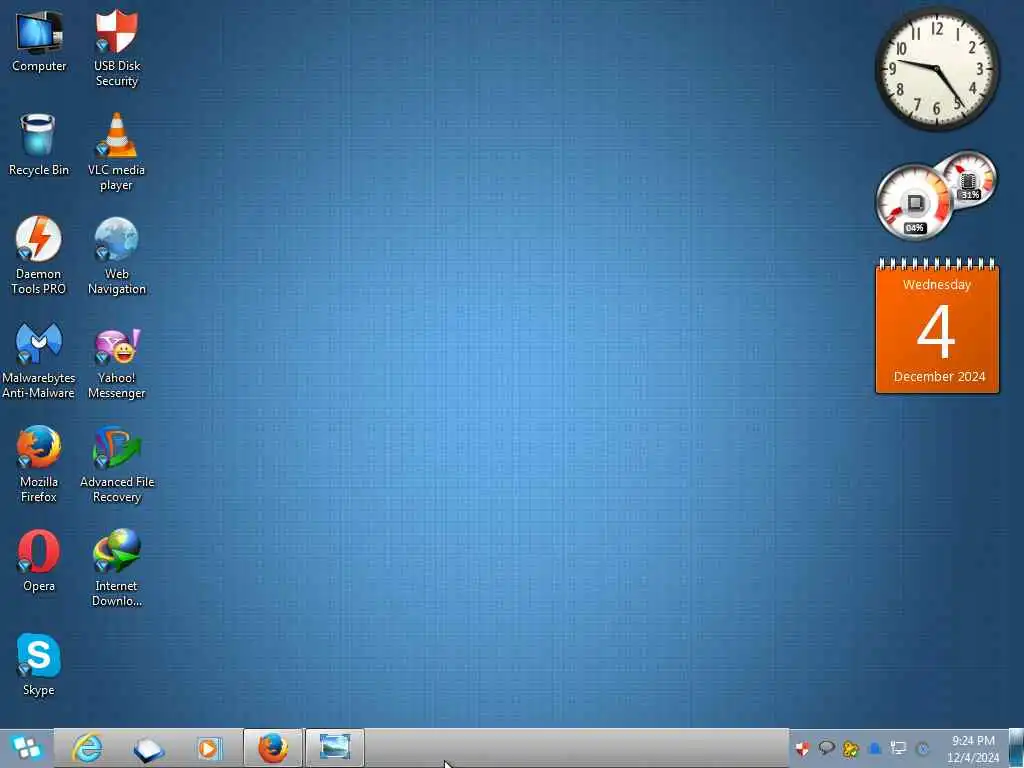Open Windows Media Player from taskbar
The image size is (1024, 768).
[209, 748]
